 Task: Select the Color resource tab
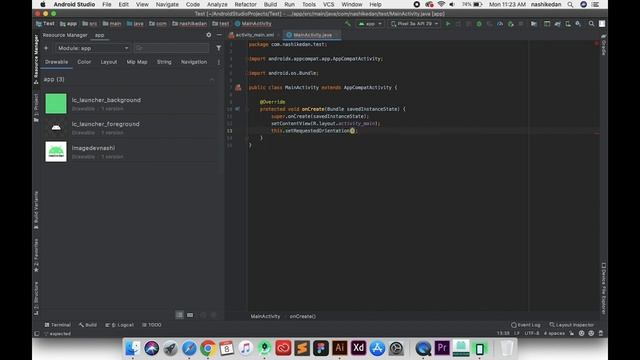[84, 62]
